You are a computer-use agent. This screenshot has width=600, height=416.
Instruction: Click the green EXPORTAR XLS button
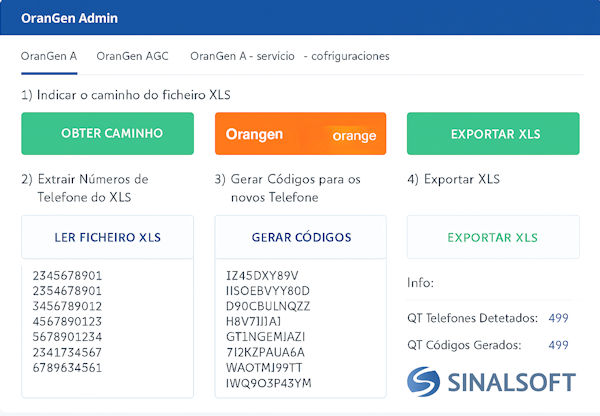pos(493,134)
